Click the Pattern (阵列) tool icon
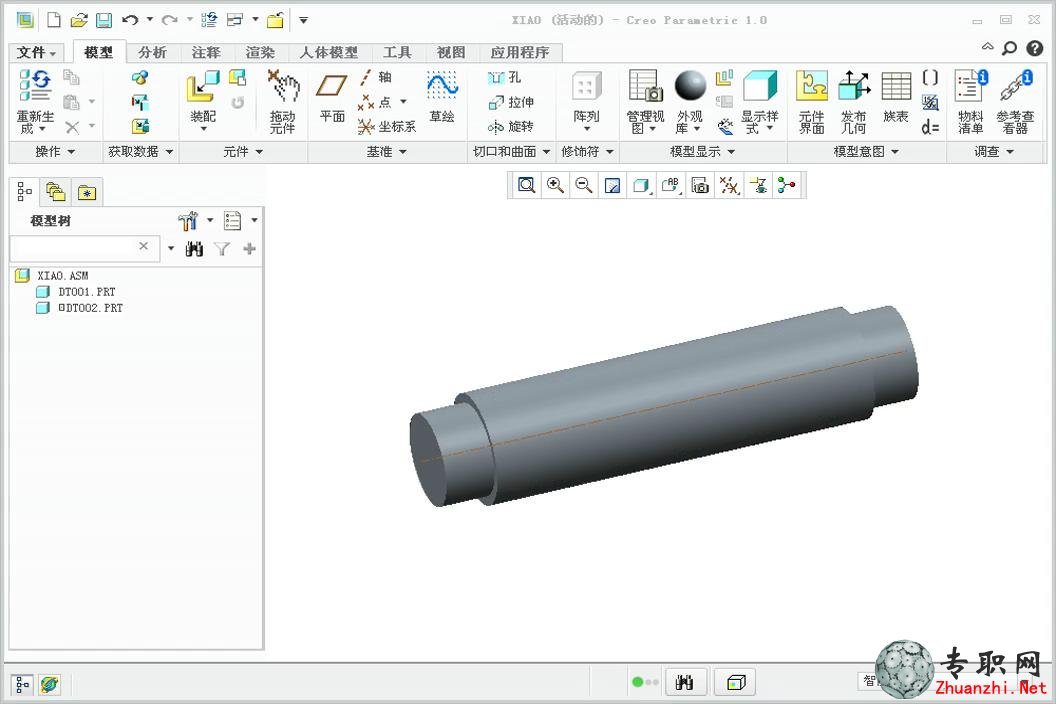Viewport: 1056px width, 704px height. [587, 86]
